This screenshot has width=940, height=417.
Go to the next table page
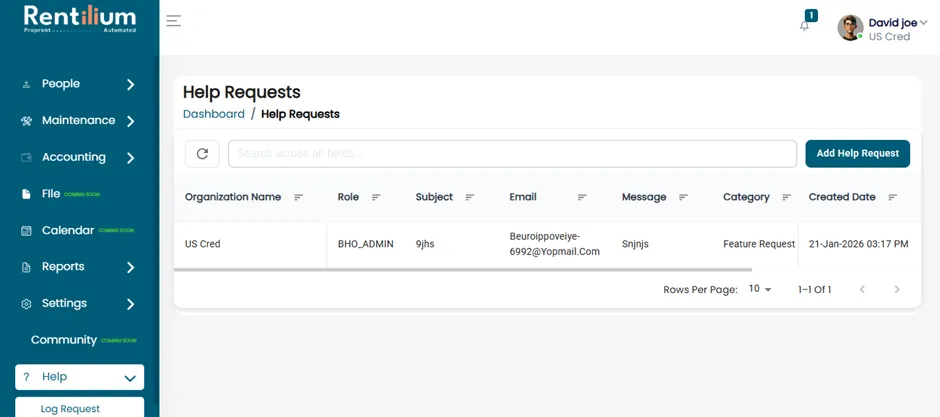(897, 289)
